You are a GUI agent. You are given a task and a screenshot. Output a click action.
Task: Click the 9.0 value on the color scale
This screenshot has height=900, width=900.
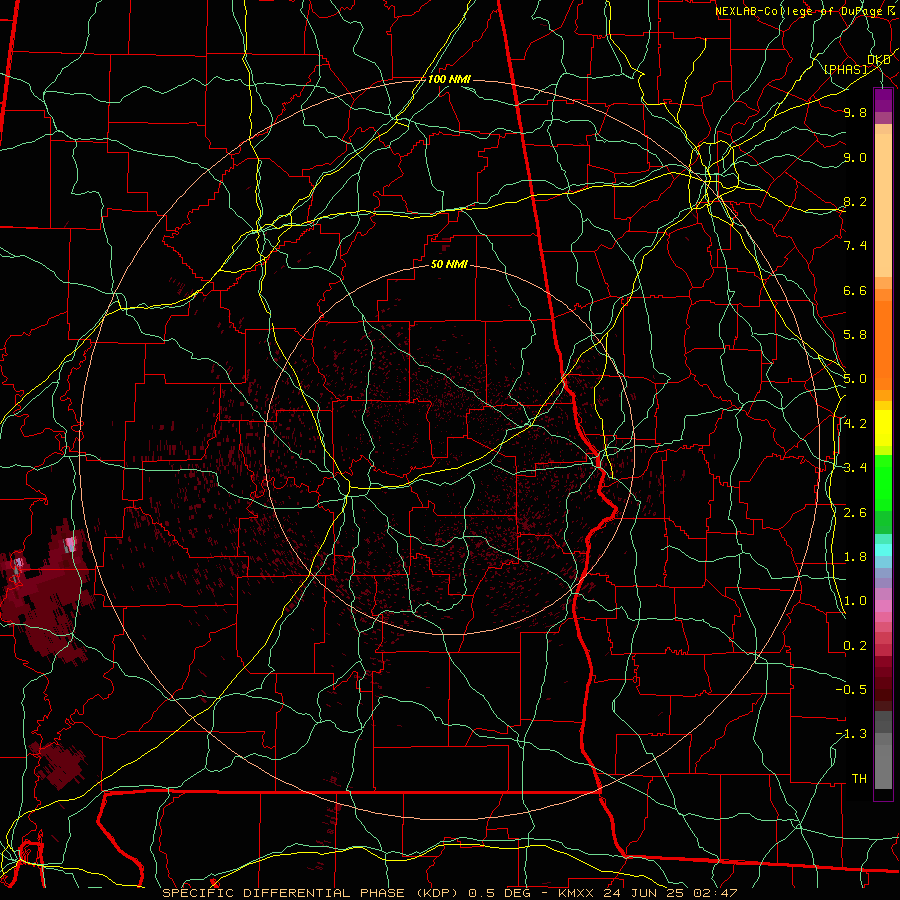click(x=855, y=157)
